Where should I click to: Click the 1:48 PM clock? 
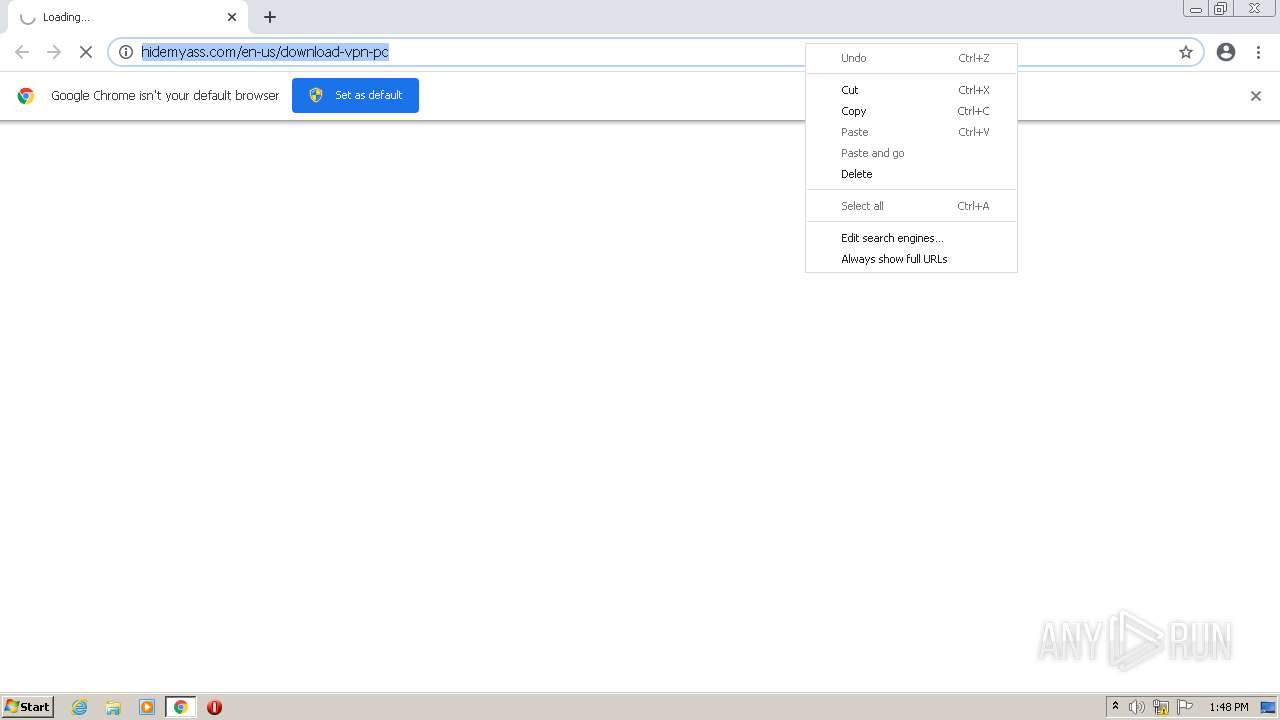[1228, 707]
